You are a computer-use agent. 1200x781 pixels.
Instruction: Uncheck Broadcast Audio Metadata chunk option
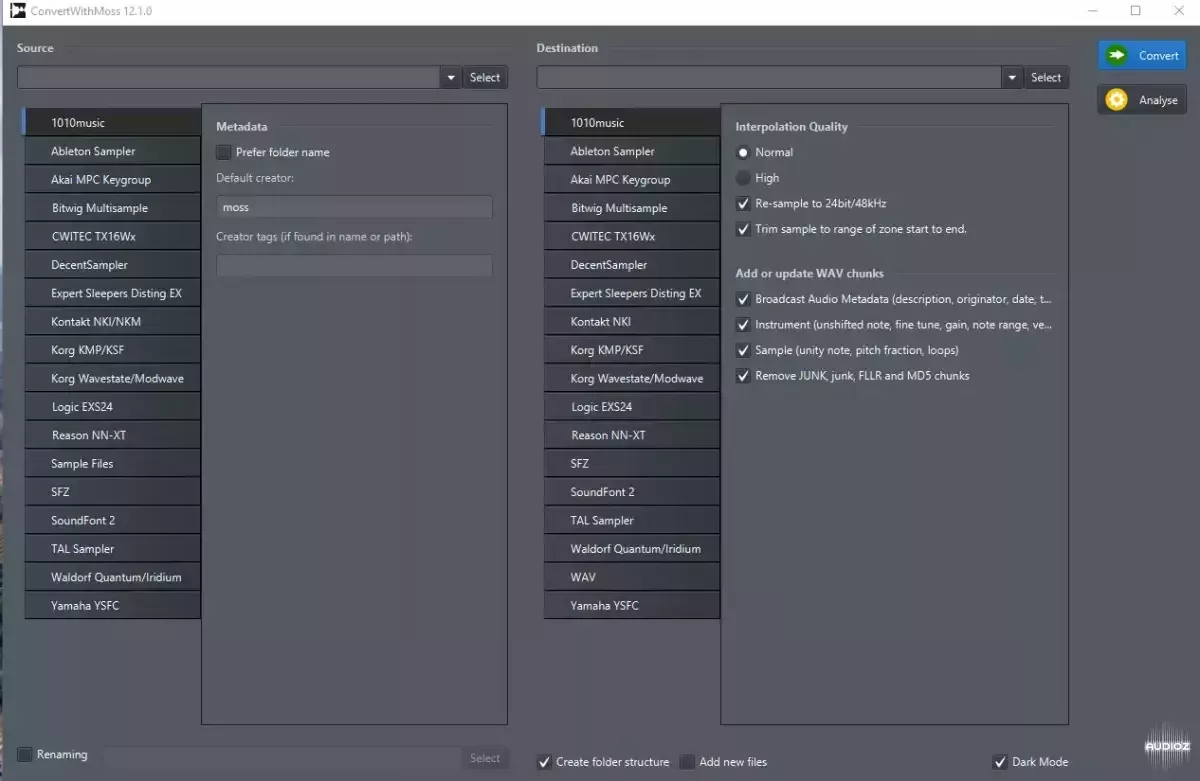[x=743, y=299]
